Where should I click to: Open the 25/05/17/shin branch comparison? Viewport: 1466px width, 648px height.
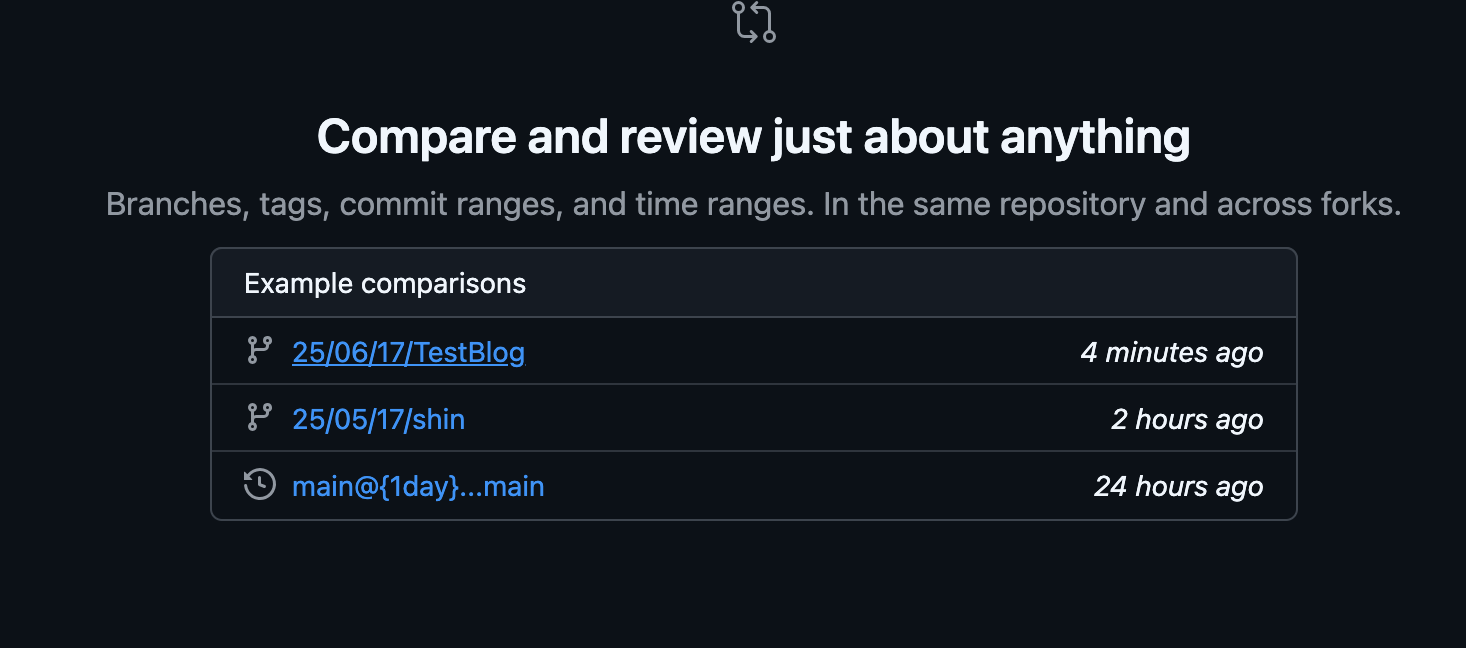click(x=378, y=419)
